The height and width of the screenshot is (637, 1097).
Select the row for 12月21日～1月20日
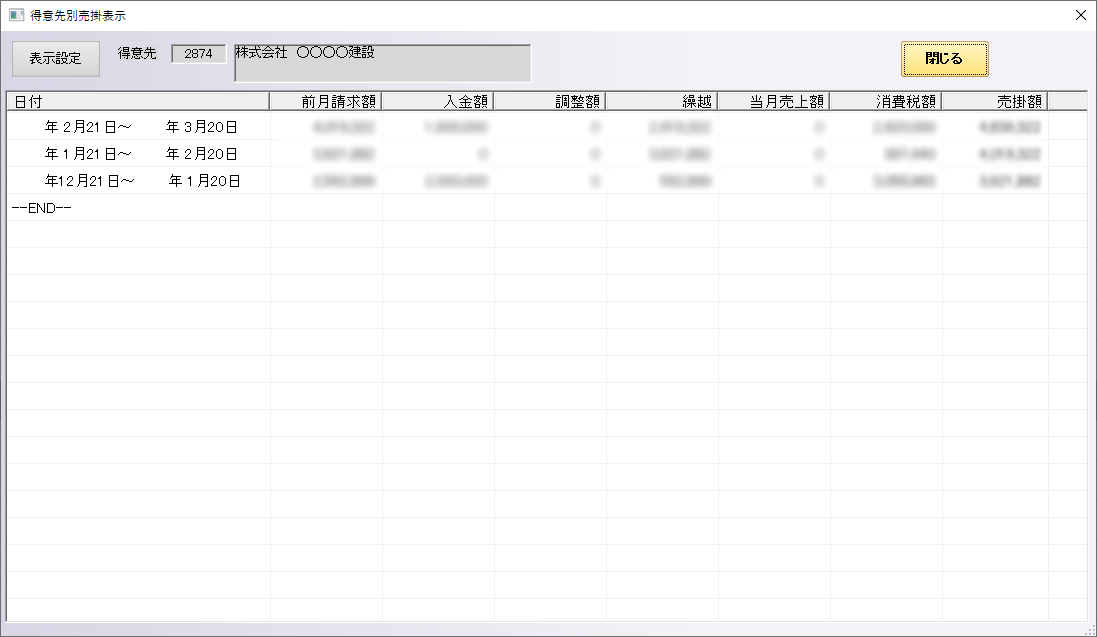(x=140, y=181)
